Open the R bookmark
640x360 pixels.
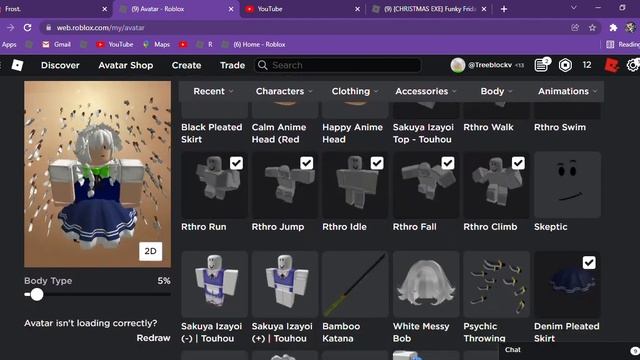204,44
